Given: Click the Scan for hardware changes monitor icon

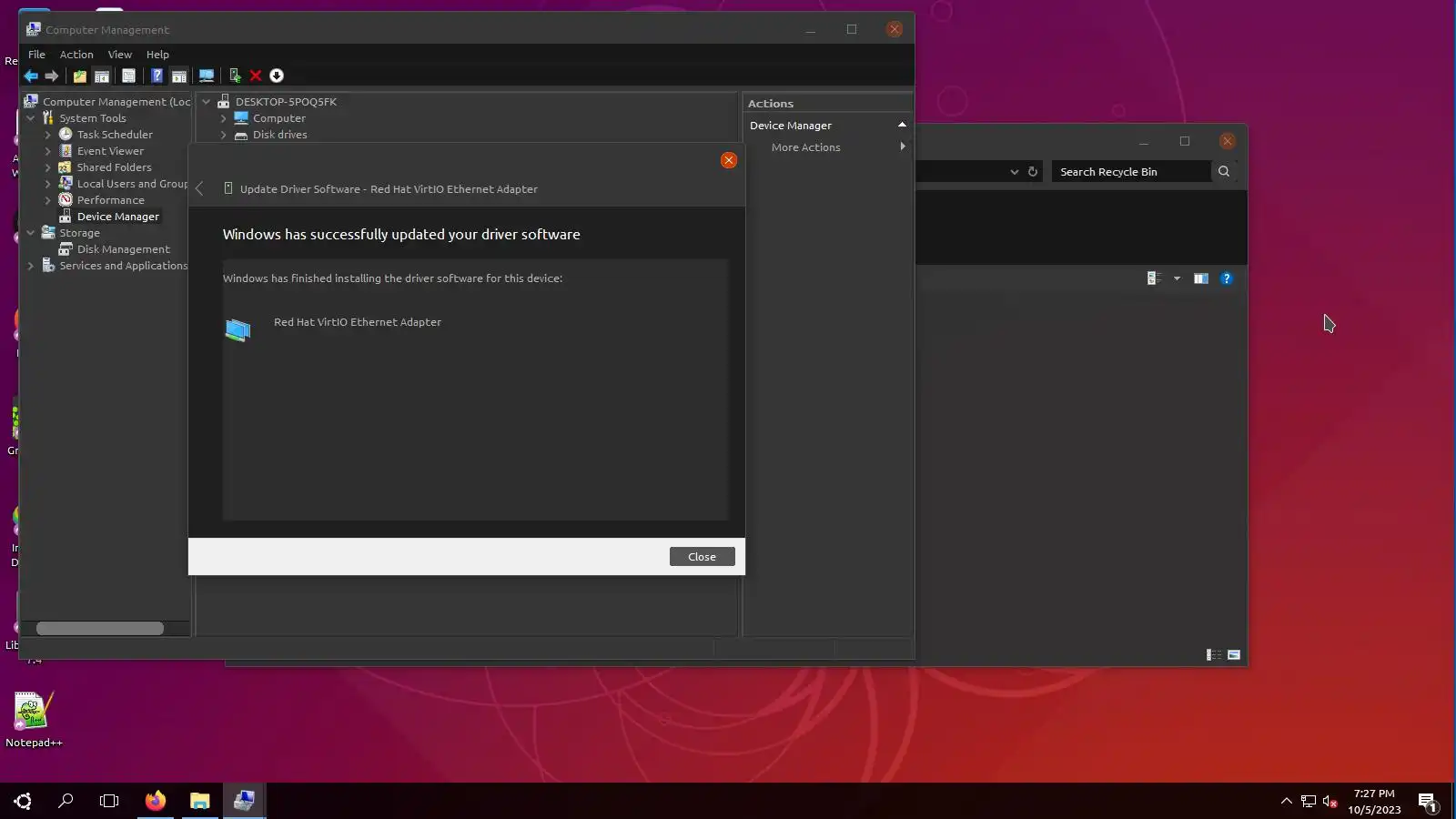Looking at the screenshot, I should pyautogui.click(x=207, y=76).
